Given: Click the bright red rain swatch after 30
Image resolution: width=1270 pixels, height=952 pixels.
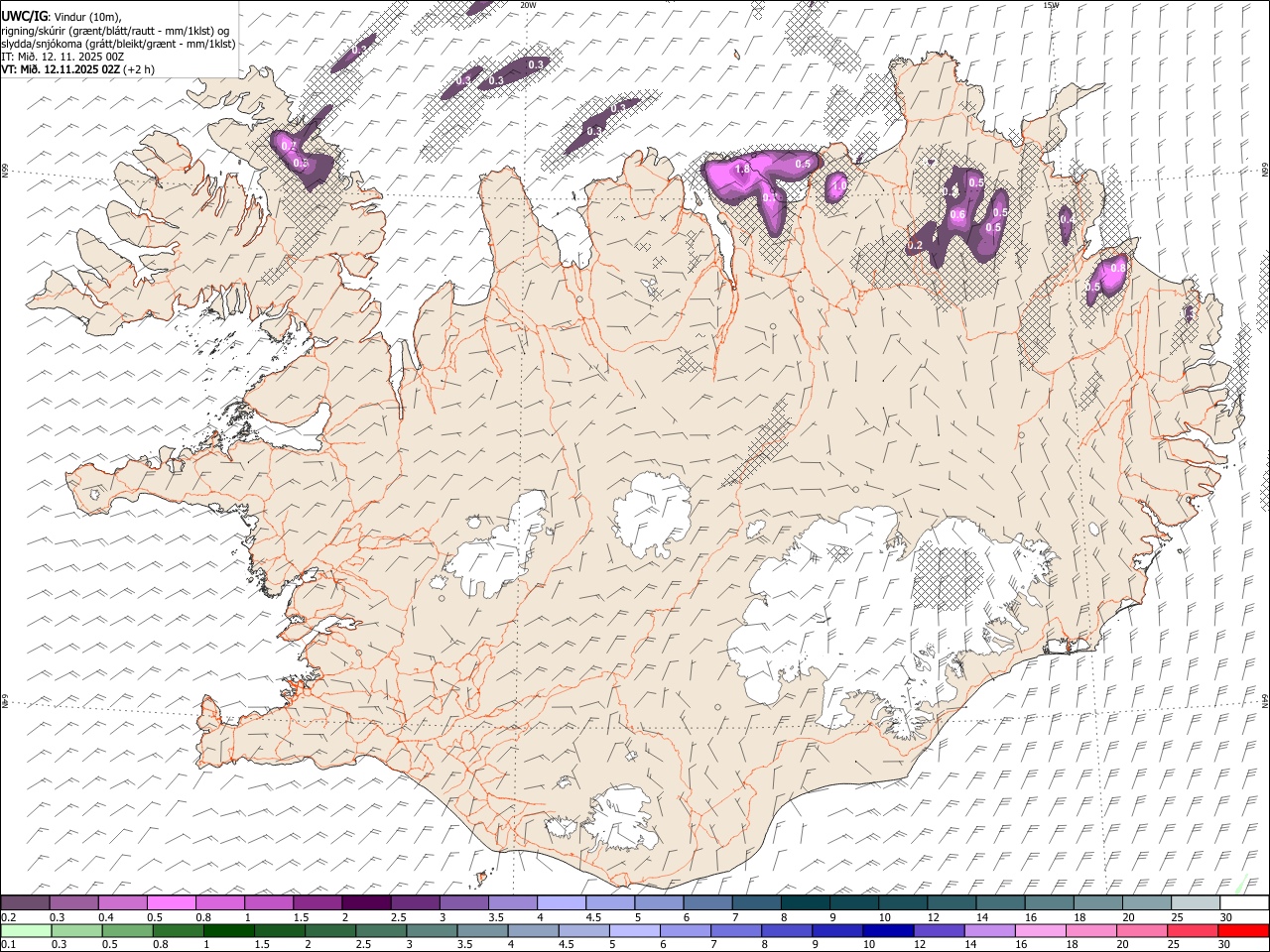Looking at the screenshot, I should [1243, 930].
